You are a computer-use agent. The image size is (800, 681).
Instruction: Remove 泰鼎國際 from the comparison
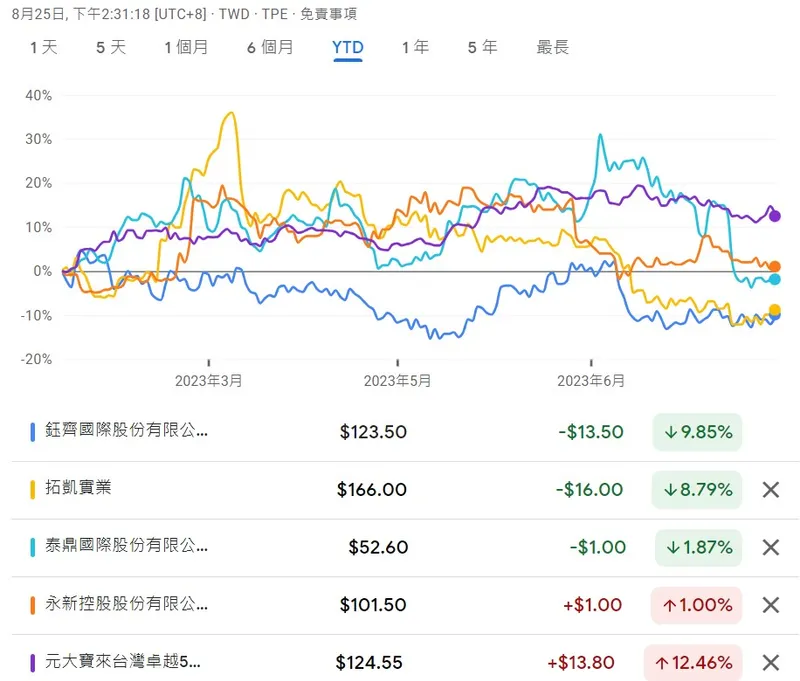(x=770, y=547)
